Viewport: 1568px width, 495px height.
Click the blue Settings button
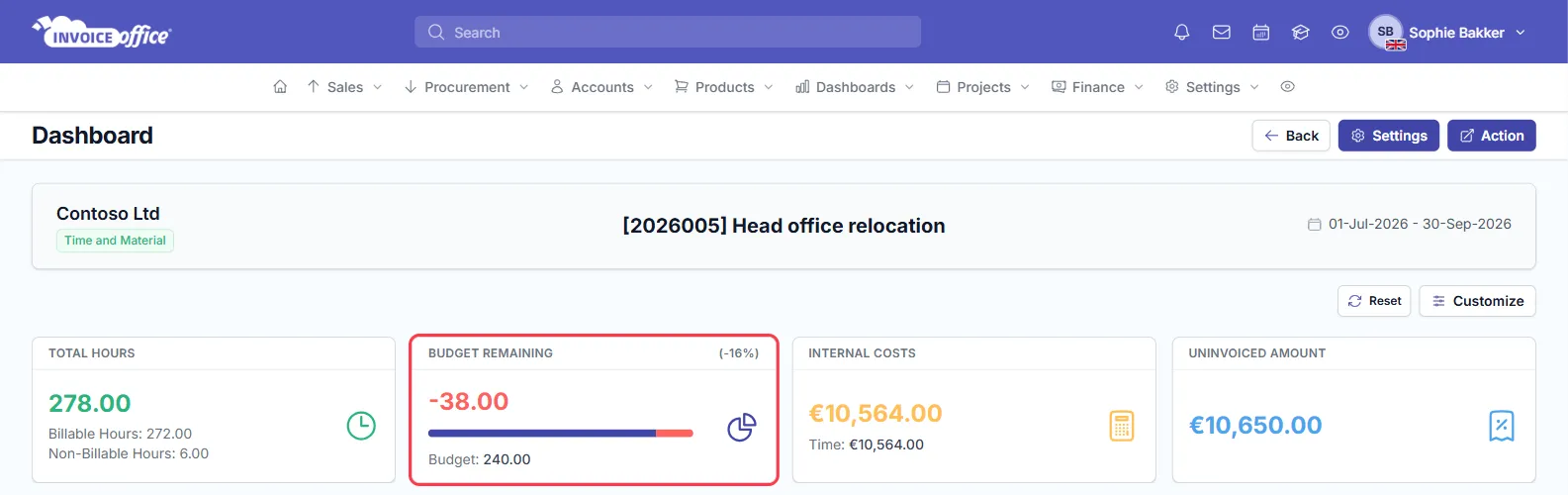pos(1389,136)
